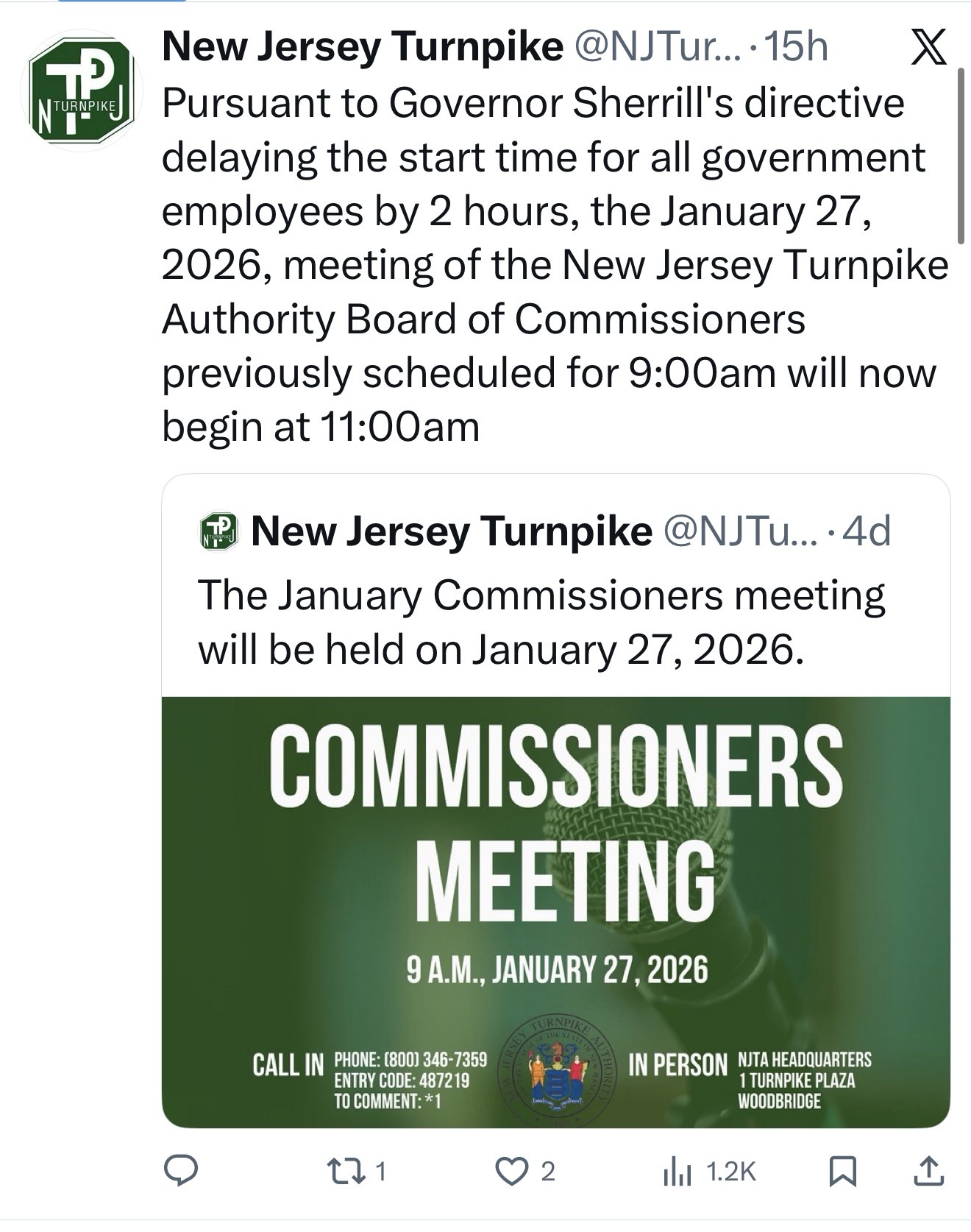Open the reply speech bubble icon
The width and height of the screenshot is (971, 1232).
pyautogui.click(x=180, y=1171)
